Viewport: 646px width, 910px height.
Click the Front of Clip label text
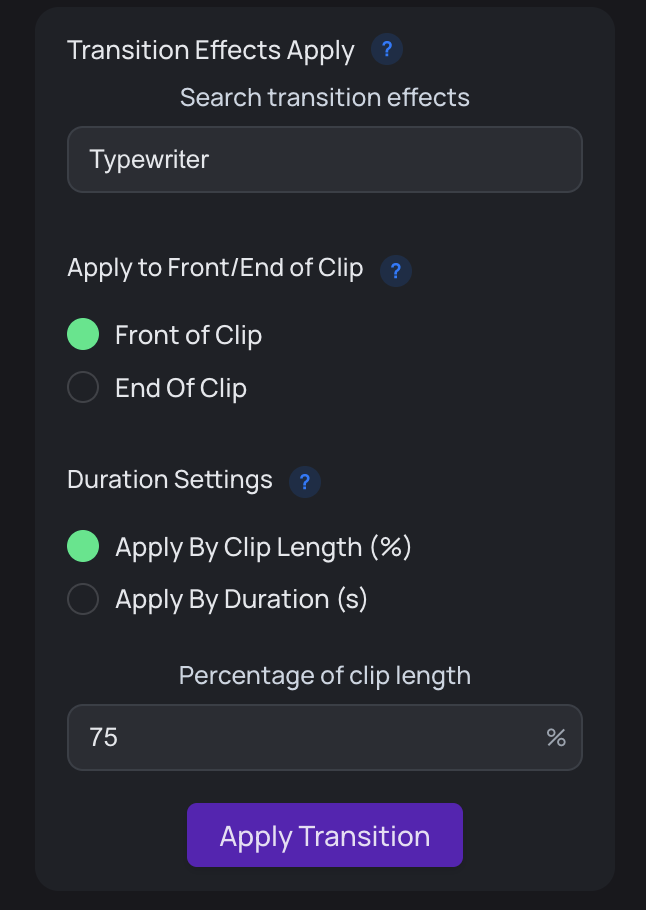188,335
